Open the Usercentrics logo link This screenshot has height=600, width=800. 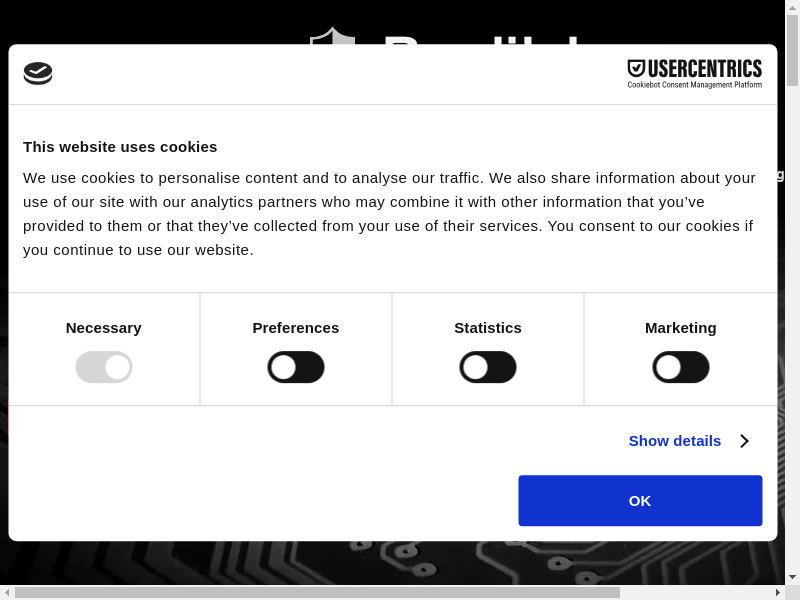pyautogui.click(x=694, y=73)
